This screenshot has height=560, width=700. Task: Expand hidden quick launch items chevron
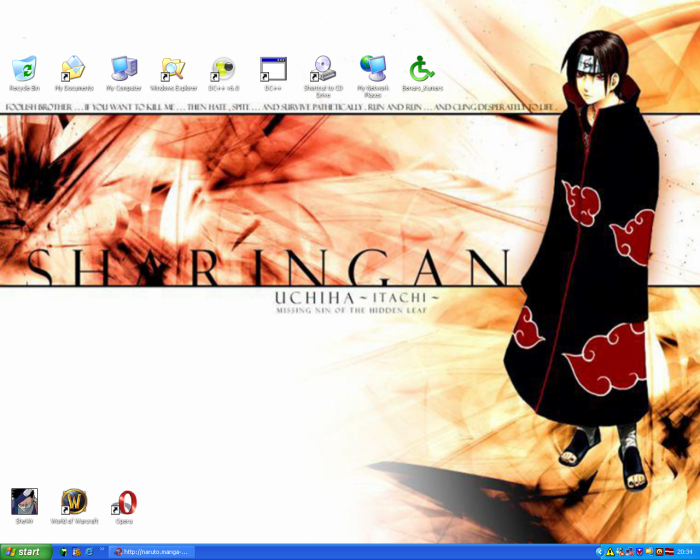click(102, 549)
